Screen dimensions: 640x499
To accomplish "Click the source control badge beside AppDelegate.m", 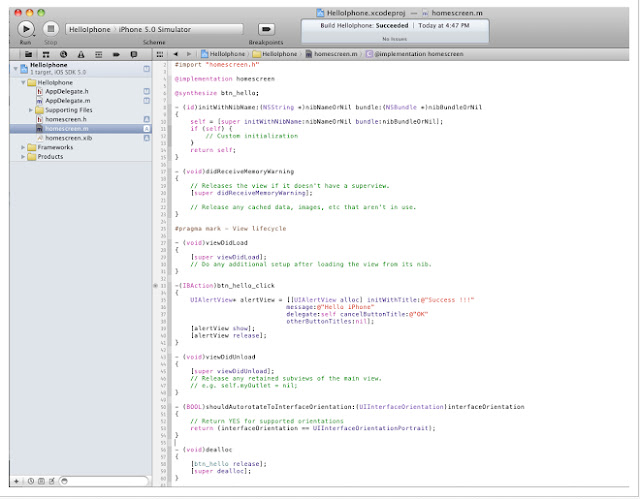I will [x=147, y=101].
